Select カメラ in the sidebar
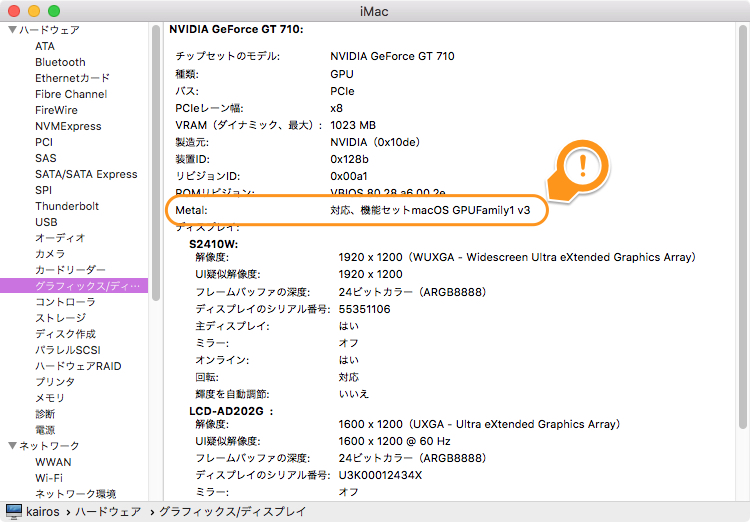The width and height of the screenshot is (750, 522). [50, 254]
